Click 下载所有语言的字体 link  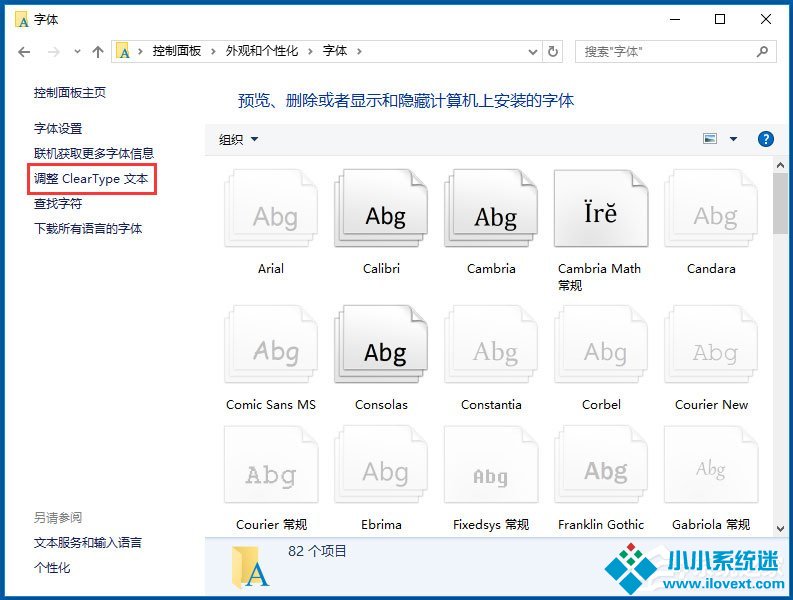88,229
